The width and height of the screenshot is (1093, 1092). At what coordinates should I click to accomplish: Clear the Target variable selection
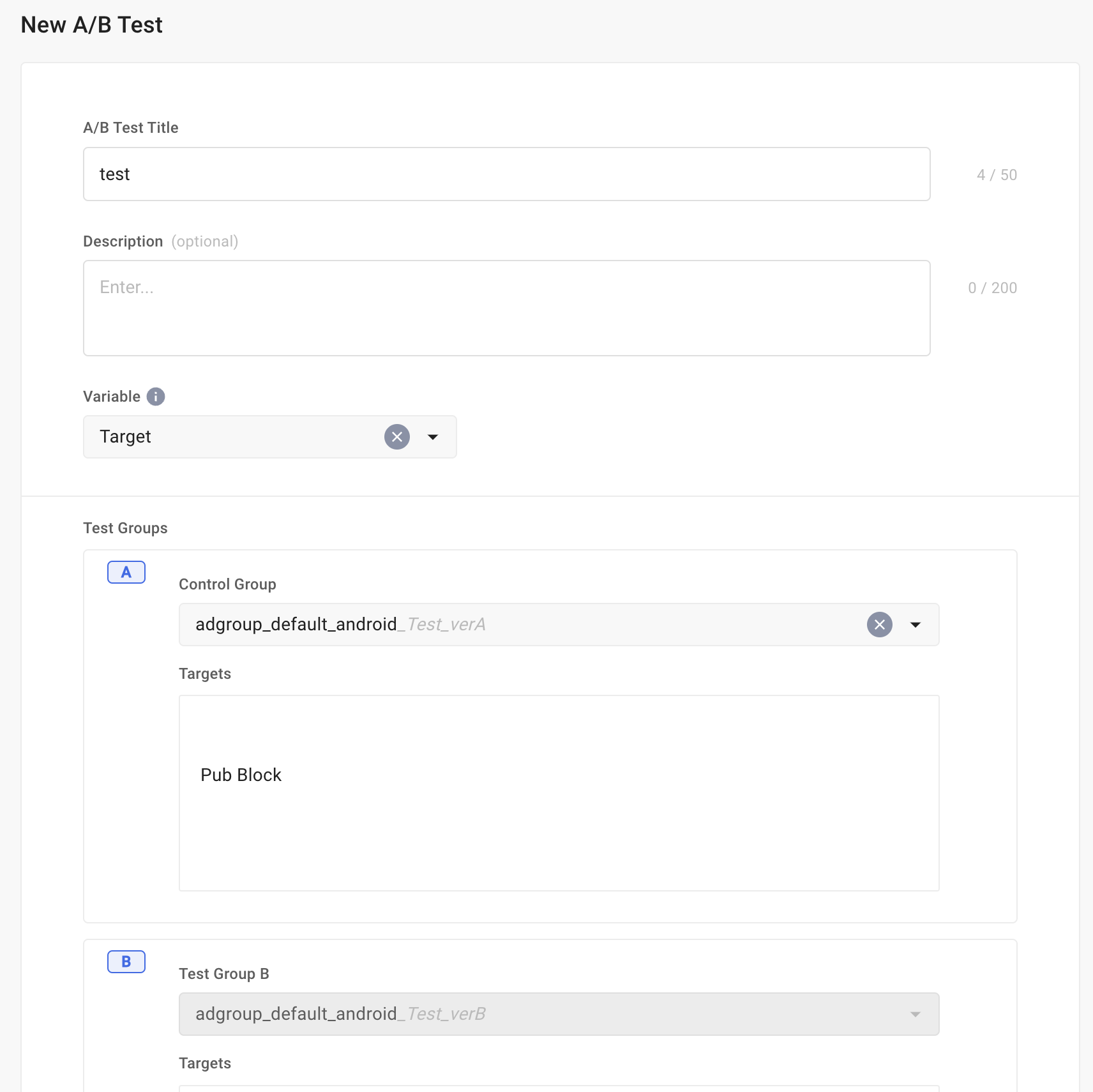point(396,437)
